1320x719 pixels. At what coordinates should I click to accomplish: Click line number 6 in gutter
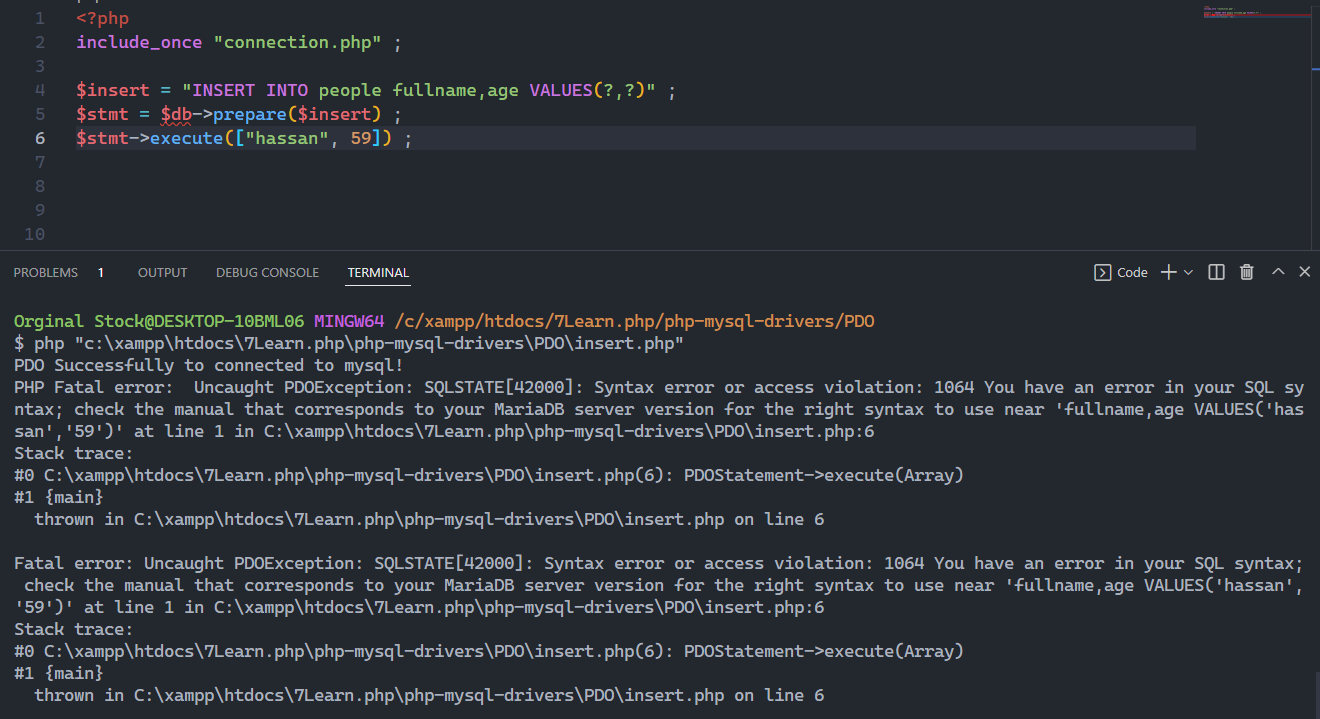point(40,138)
